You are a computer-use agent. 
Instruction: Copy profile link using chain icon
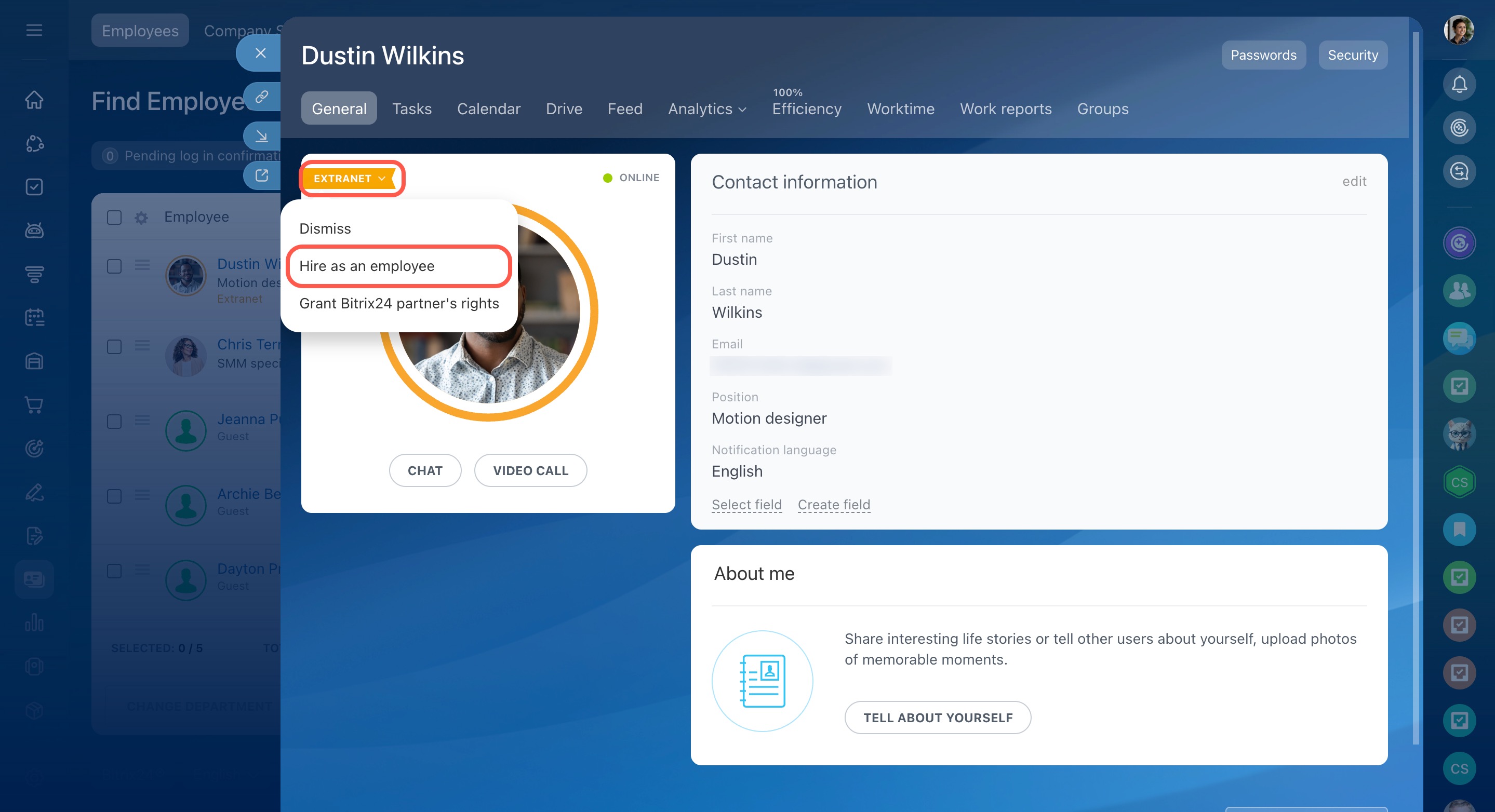pyautogui.click(x=262, y=96)
